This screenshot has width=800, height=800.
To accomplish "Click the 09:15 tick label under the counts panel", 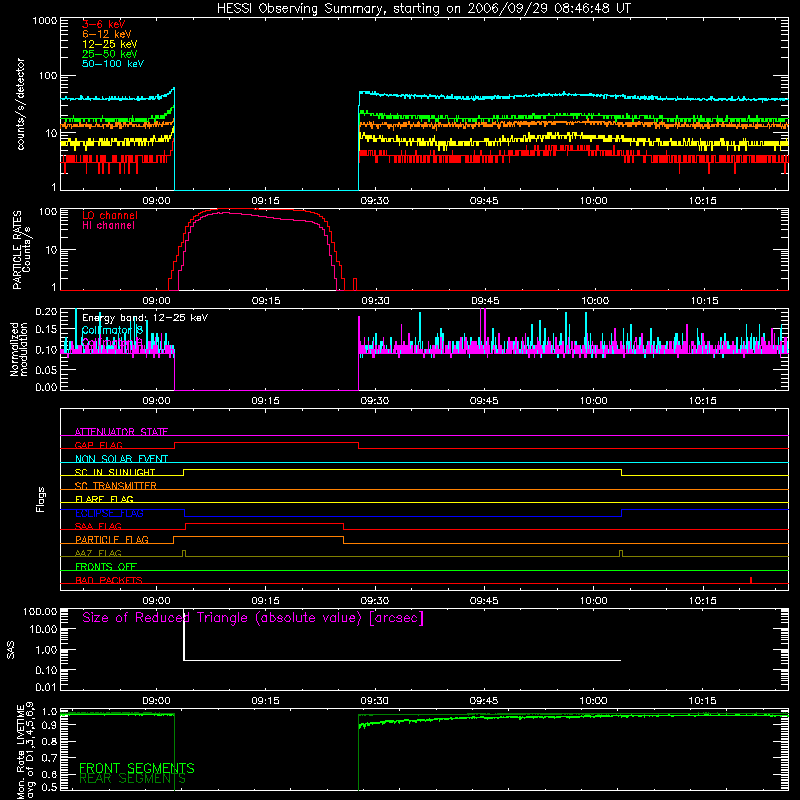I will pyautogui.click(x=265, y=201).
